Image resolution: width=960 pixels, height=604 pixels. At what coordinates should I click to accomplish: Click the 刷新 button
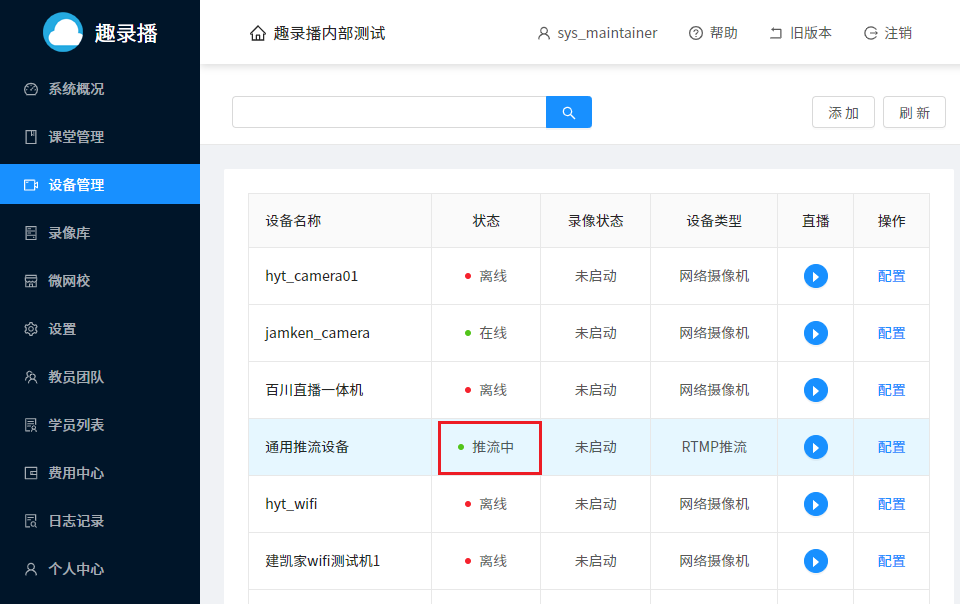[914, 112]
